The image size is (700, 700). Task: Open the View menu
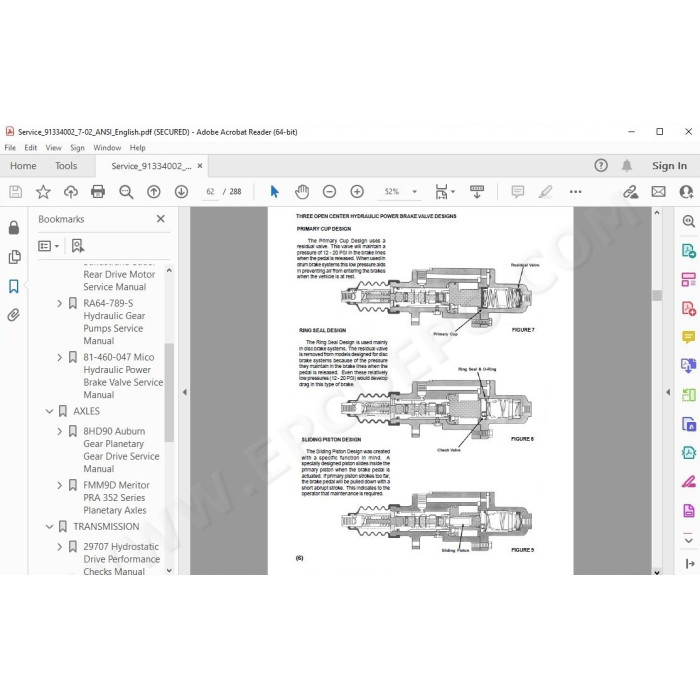(x=54, y=148)
